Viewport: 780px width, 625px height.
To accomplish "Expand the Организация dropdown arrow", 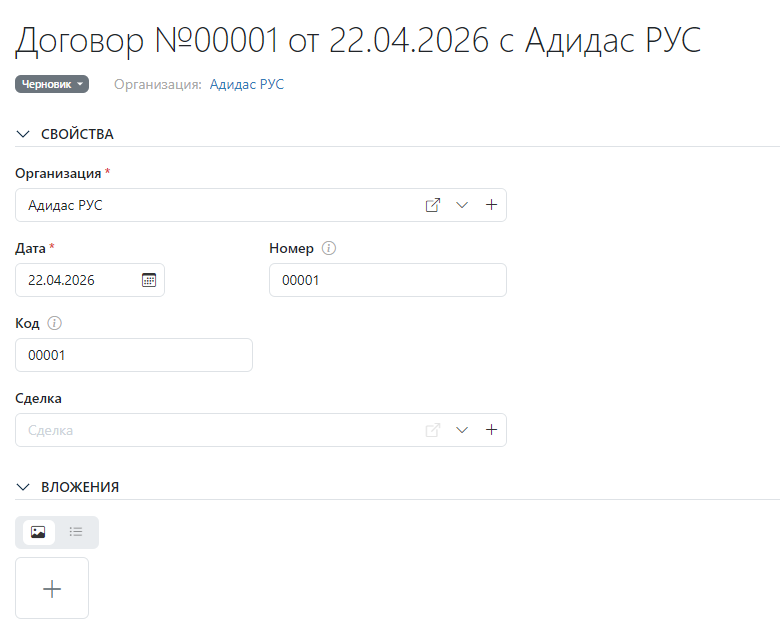I will click(462, 205).
